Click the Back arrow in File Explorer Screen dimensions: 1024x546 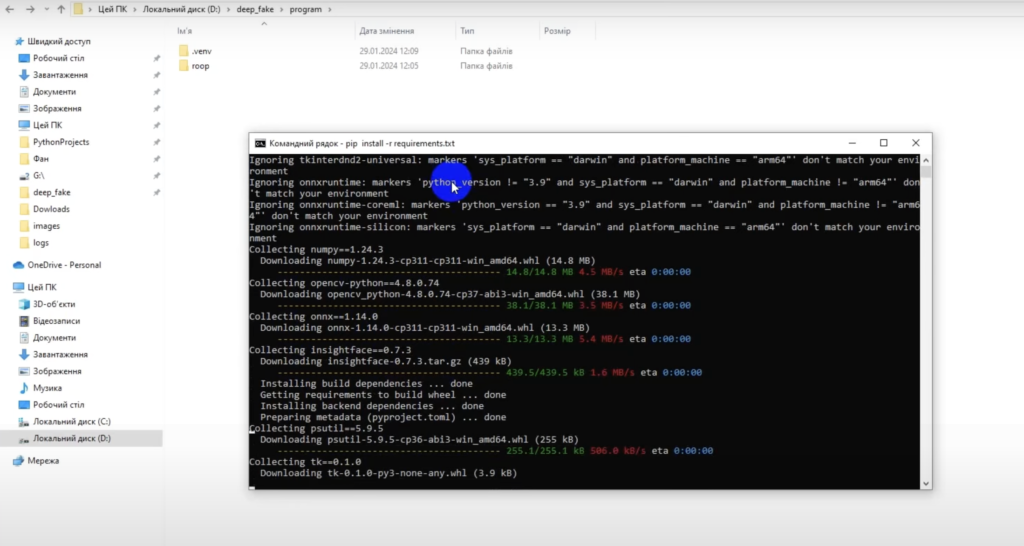tap(10, 9)
